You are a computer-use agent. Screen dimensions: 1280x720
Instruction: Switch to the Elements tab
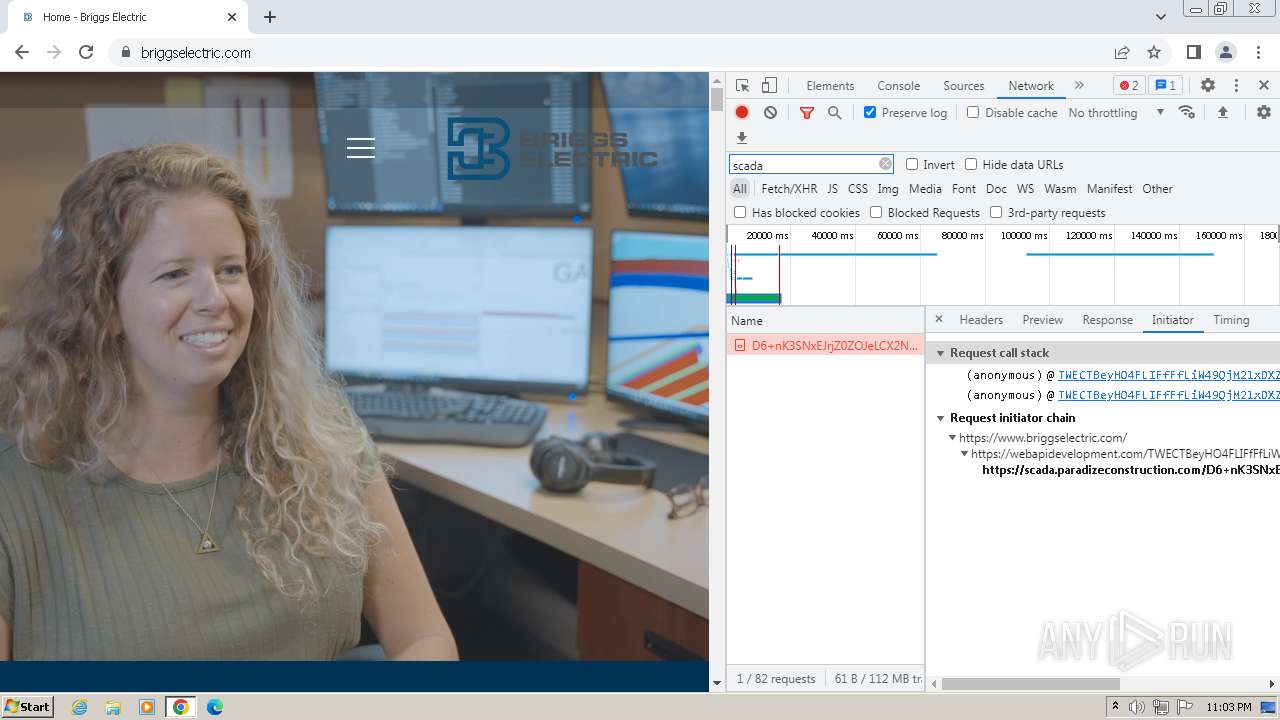(830, 86)
